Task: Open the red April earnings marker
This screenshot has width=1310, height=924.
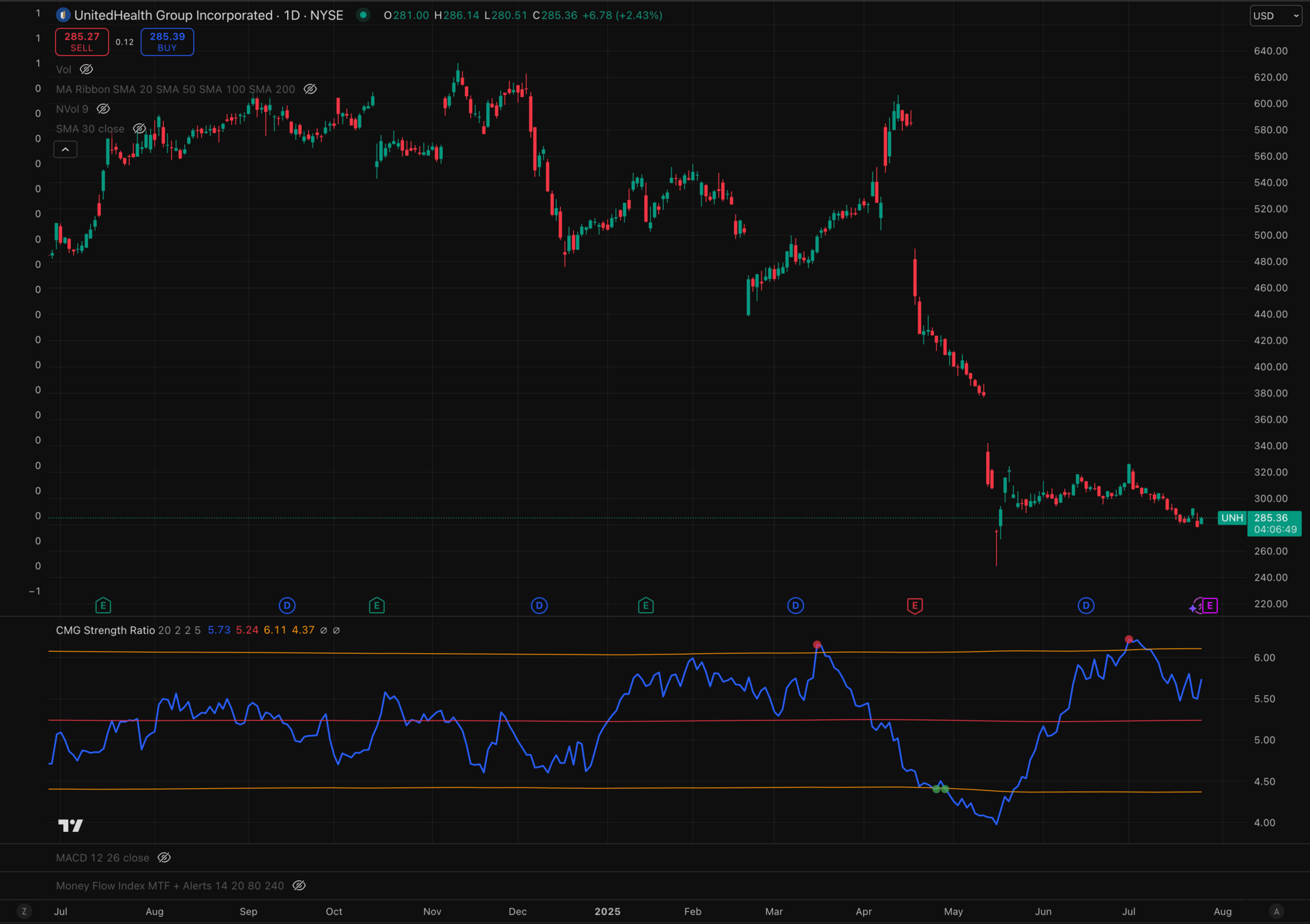Action: [915, 605]
